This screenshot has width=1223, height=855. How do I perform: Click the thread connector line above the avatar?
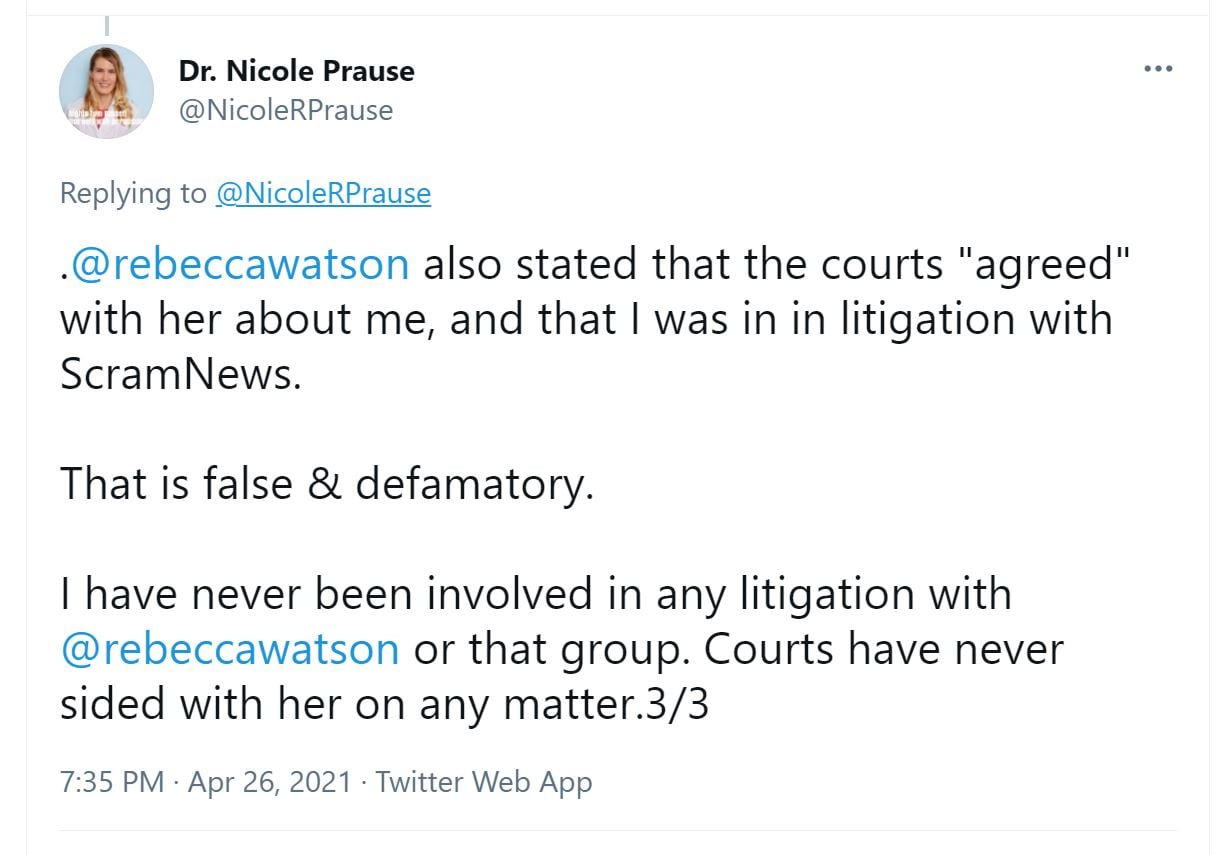[x=107, y=25]
